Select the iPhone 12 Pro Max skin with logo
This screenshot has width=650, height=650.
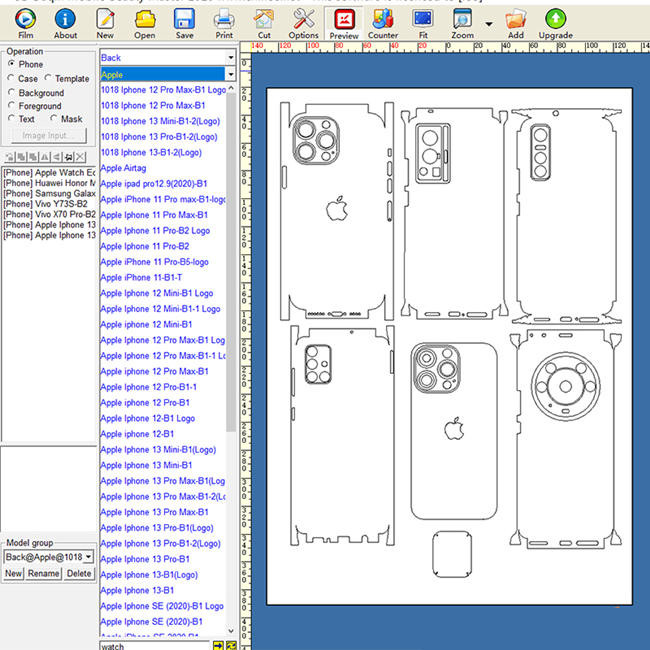tap(337, 211)
